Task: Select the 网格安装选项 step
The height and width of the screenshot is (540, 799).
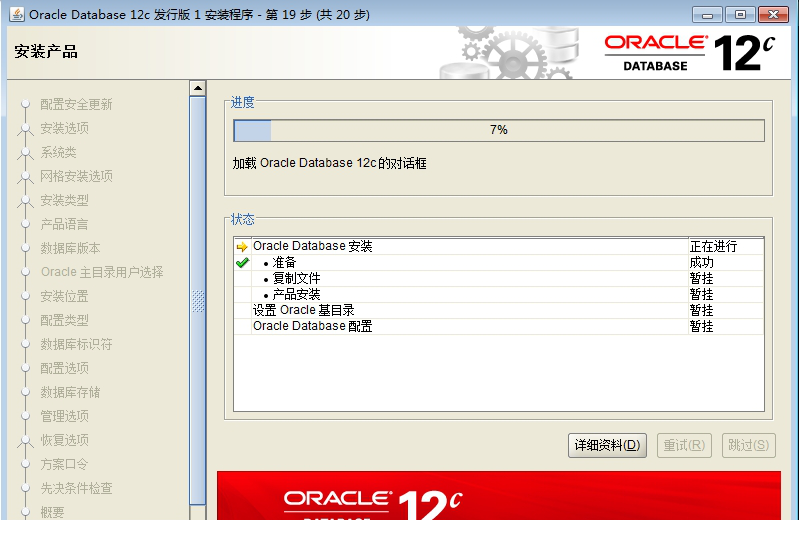Action: coord(76,176)
